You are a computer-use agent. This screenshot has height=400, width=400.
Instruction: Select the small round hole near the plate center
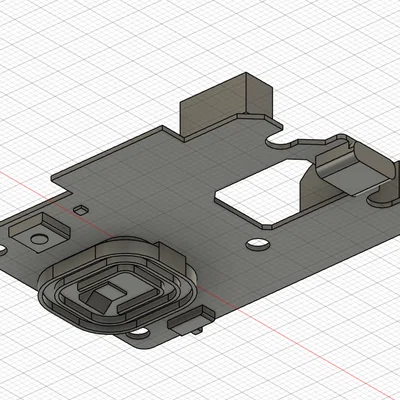coord(258,245)
